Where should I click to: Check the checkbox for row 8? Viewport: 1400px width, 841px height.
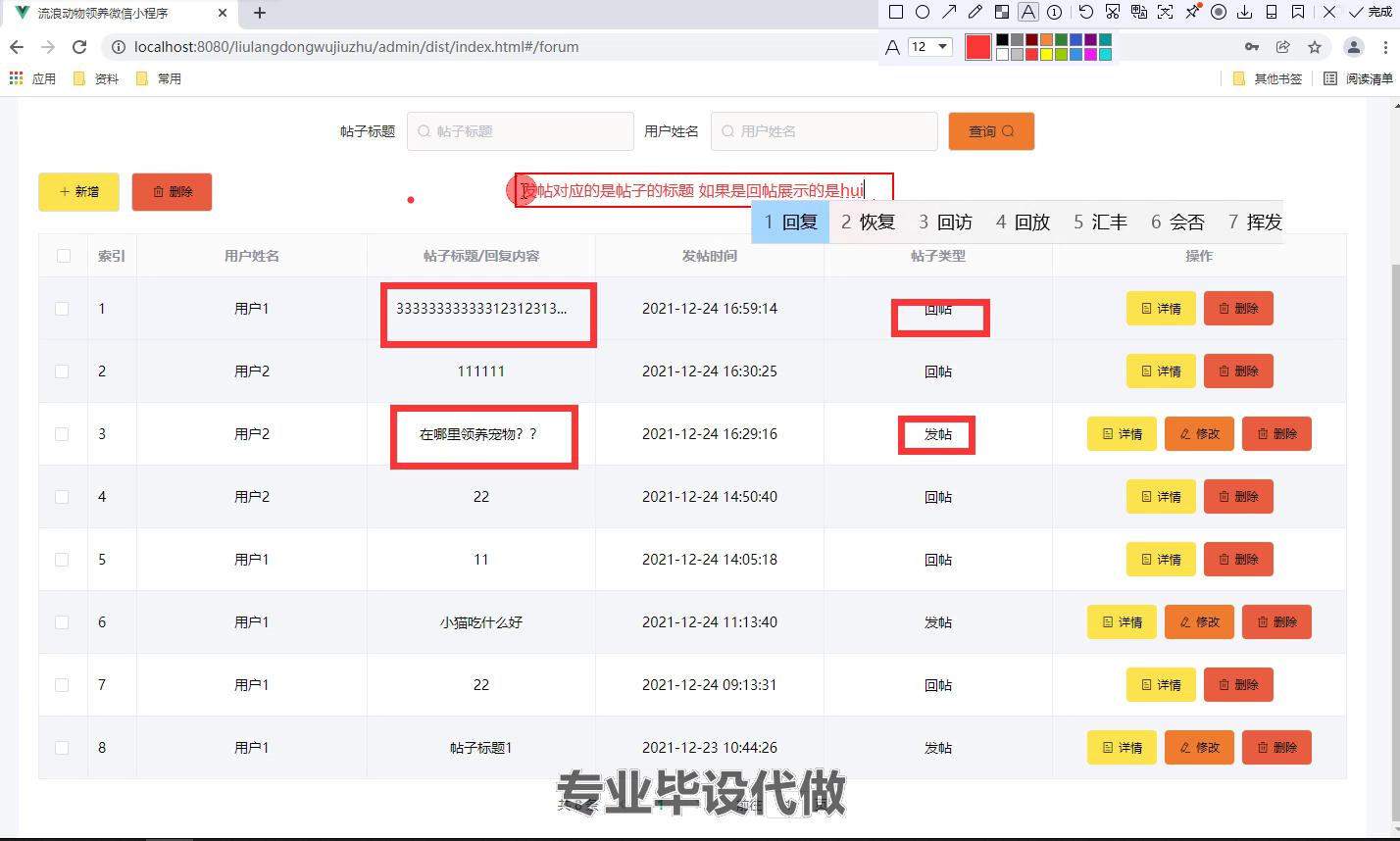(x=62, y=748)
